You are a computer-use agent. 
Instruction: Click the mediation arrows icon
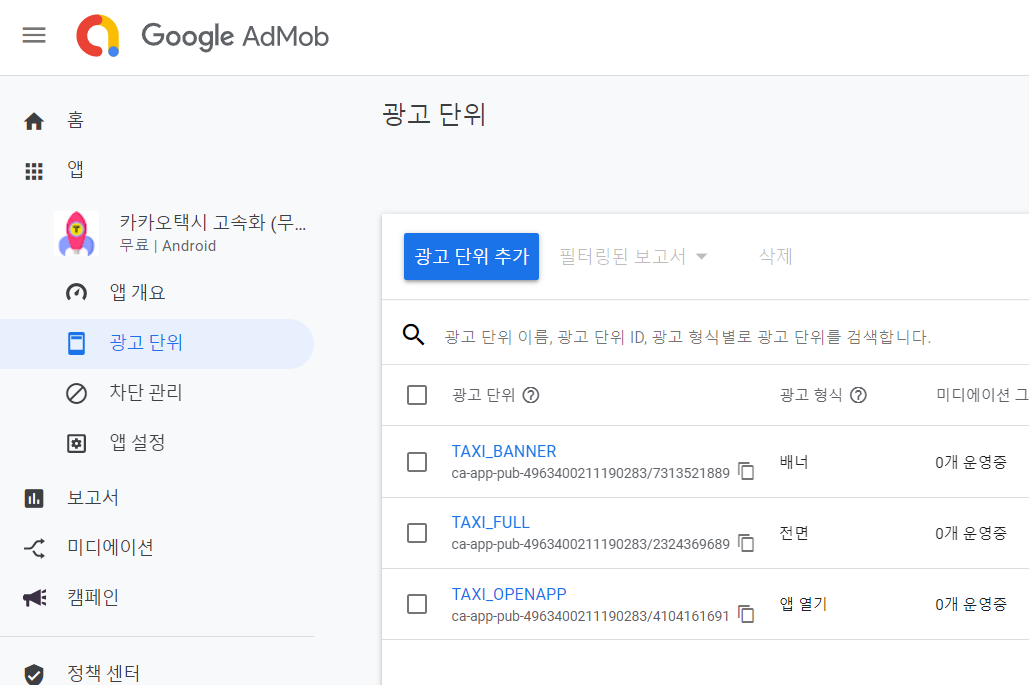[x=34, y=549]
